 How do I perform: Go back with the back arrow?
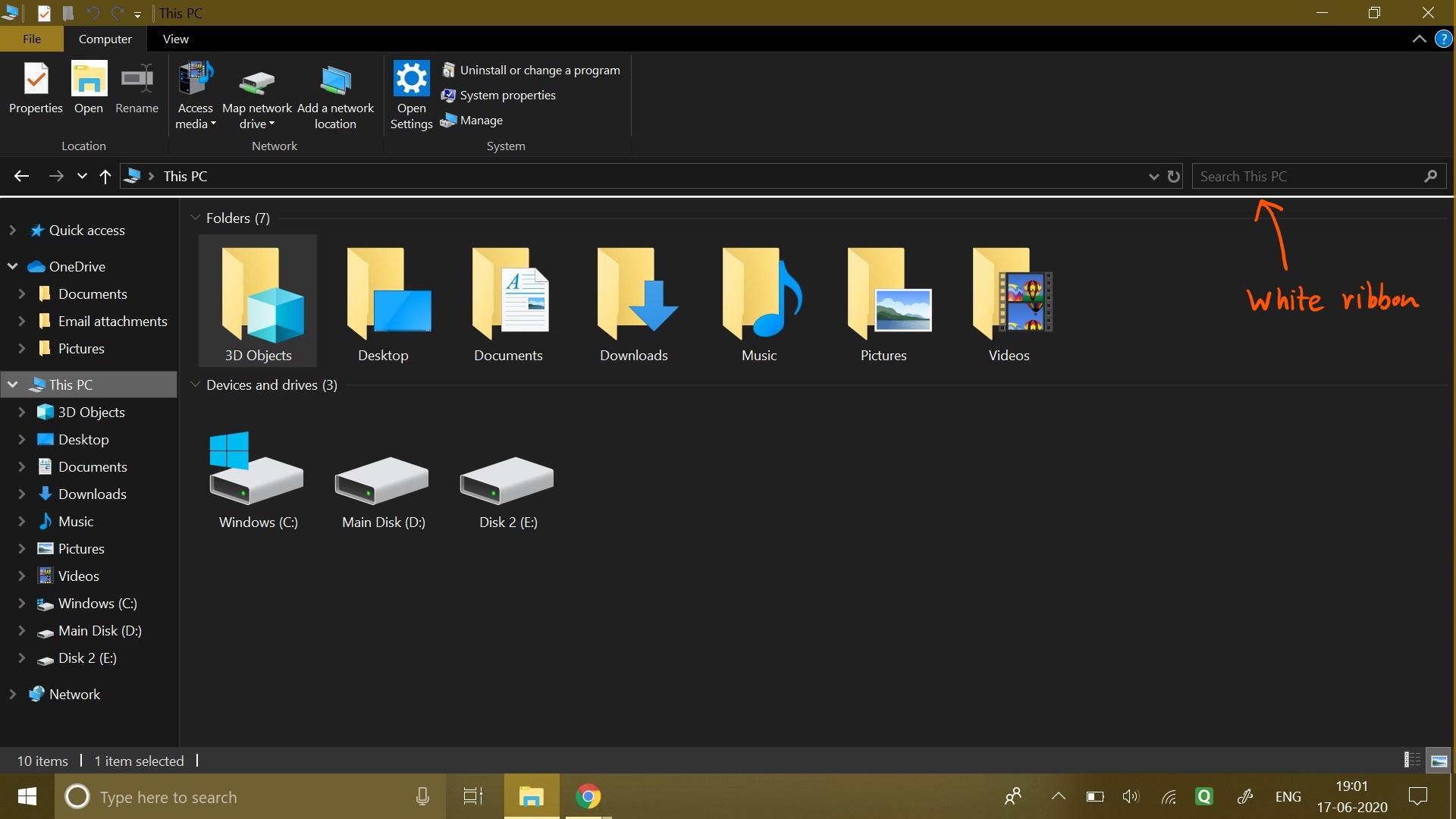[21, 176]
